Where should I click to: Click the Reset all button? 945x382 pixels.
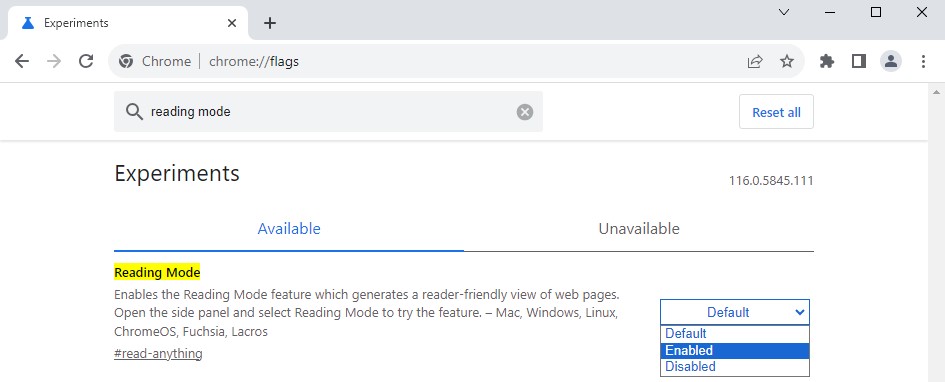776,112
